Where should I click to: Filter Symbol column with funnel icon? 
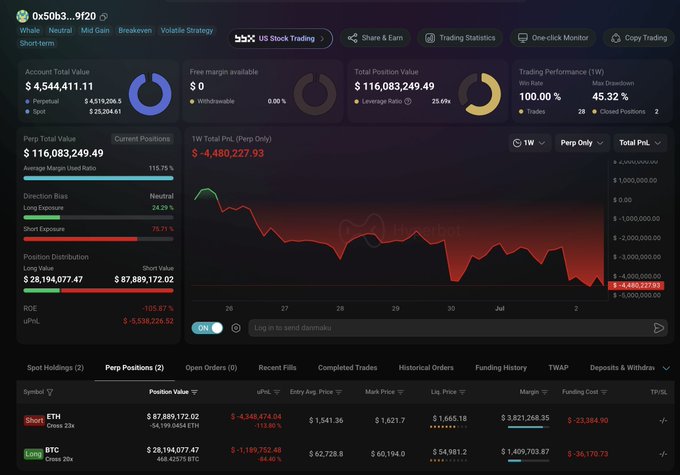(x=50, y=392)
